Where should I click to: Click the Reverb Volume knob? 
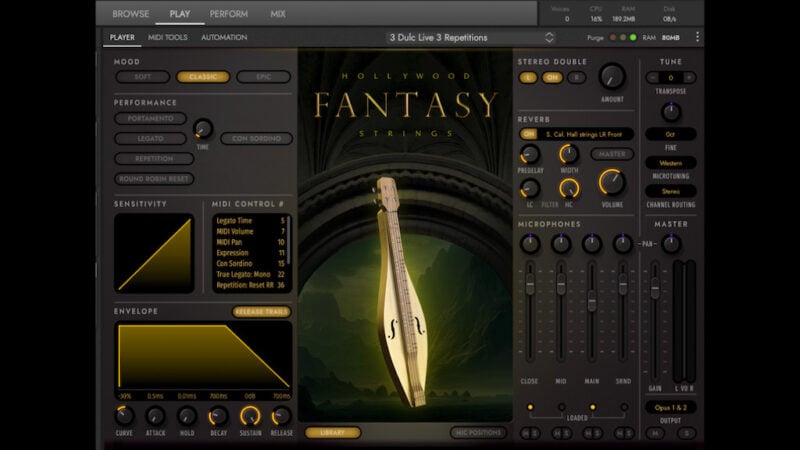tap(611, 182)
